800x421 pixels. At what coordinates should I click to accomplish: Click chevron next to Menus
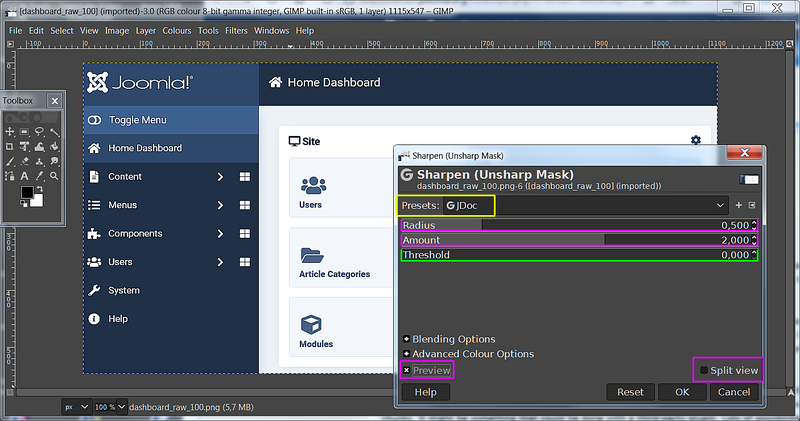(220, 205)
